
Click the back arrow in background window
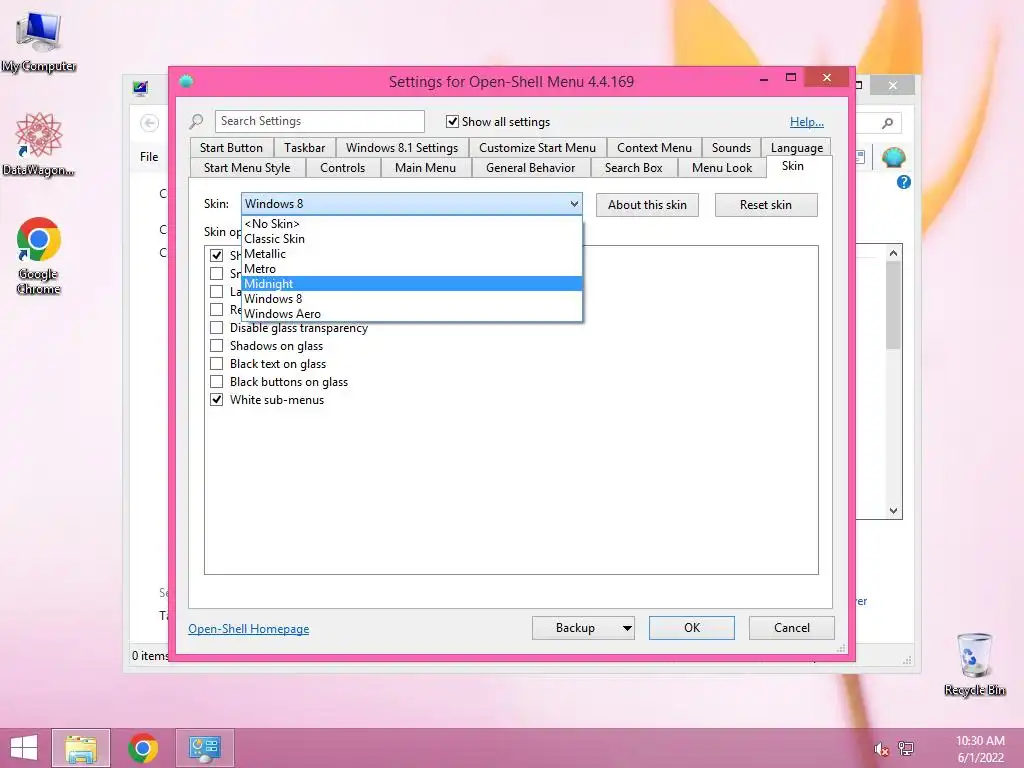click(150, 123)
